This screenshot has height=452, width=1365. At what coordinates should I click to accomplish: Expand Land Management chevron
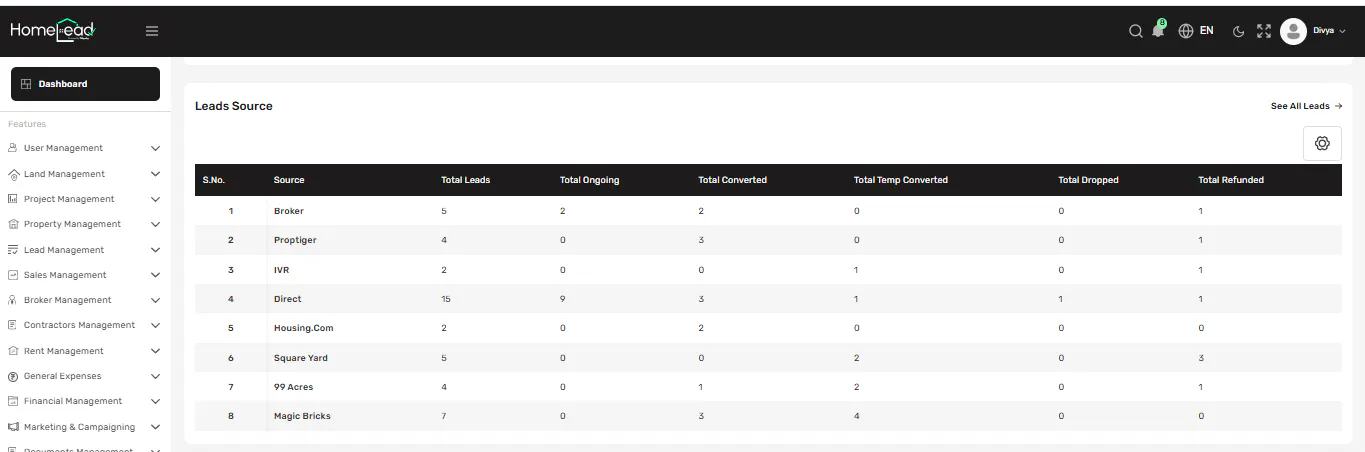click(x=155, y=174)
